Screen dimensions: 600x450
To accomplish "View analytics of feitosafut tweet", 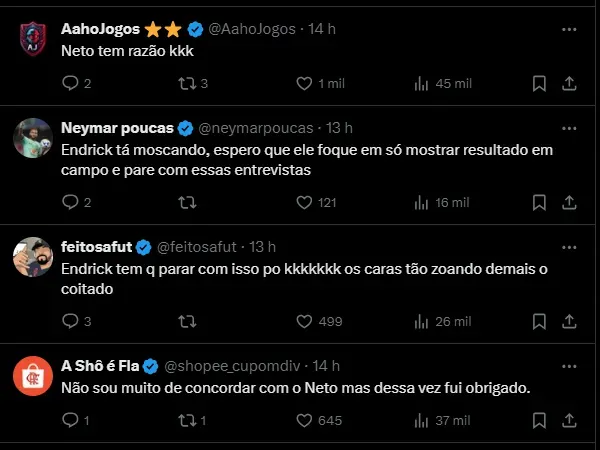I will [x=421, y=322].
